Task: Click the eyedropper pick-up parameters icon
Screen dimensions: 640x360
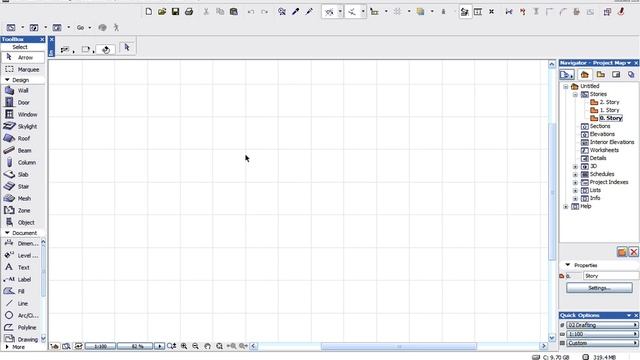Action: coord(296,11)
